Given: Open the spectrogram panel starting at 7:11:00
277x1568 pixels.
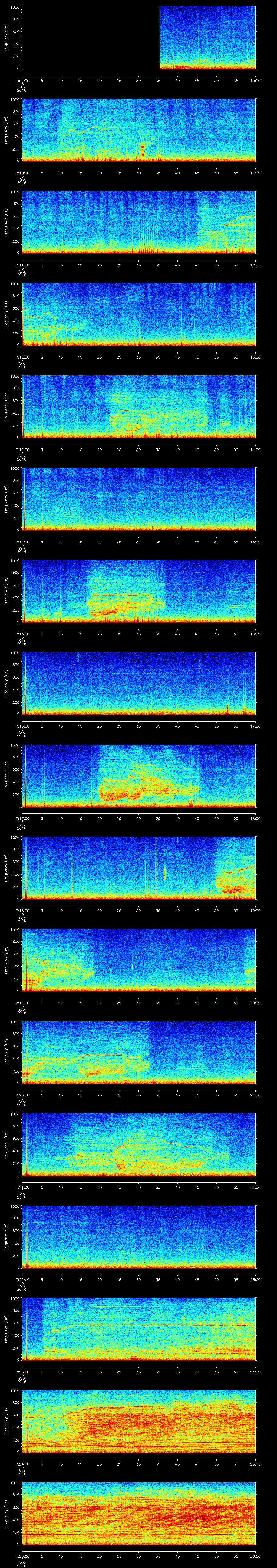Looking at the screenshot, I should tap(139, 222).
